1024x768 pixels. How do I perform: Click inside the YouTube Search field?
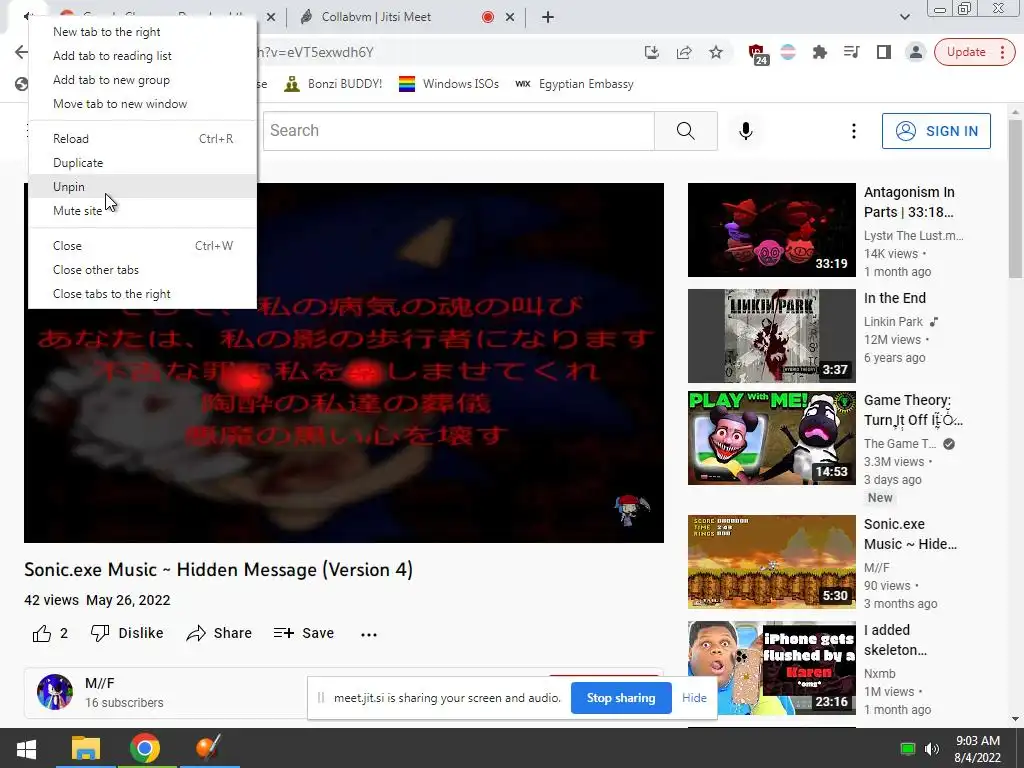click(459, 131)
